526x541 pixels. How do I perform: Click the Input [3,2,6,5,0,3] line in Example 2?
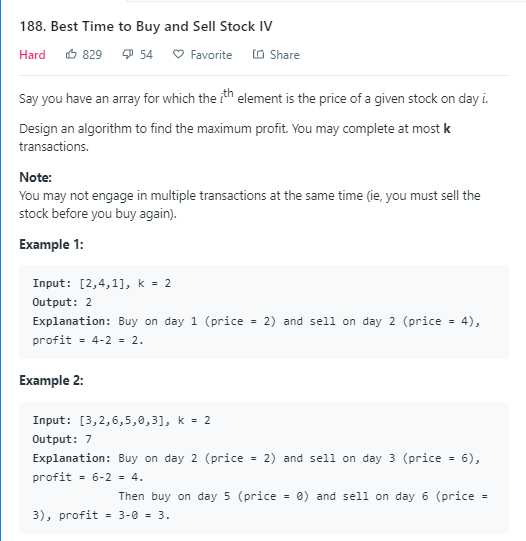pyautogui.click(x=121, y=420)
